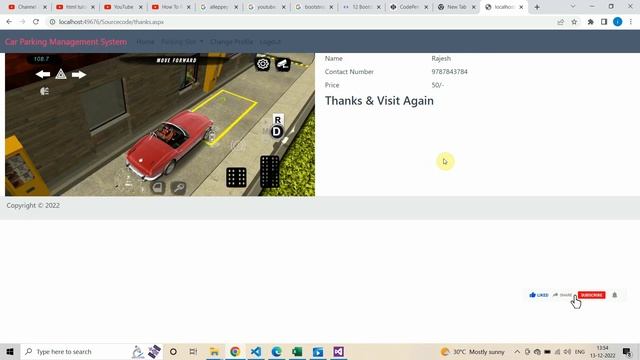Click the accelerator pedal in game image
This screenshot has height=360, width=640.
tap(270, 172)
